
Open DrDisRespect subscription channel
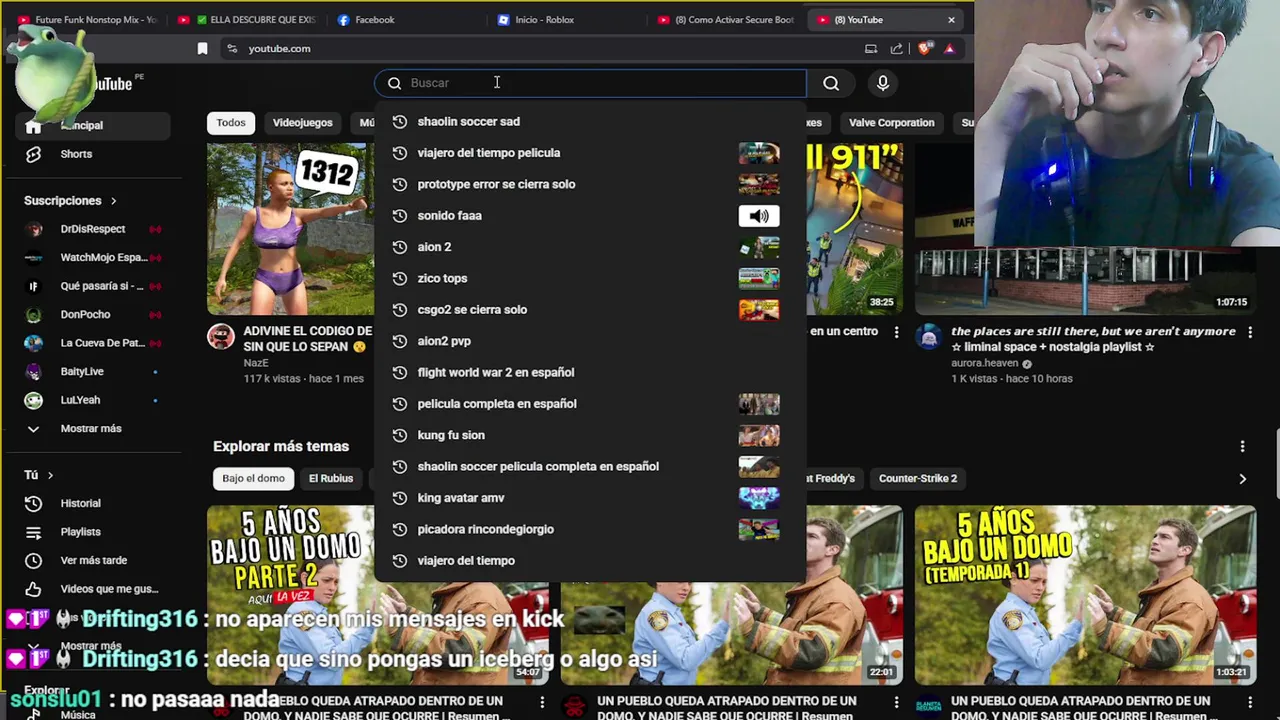[90, 229]
